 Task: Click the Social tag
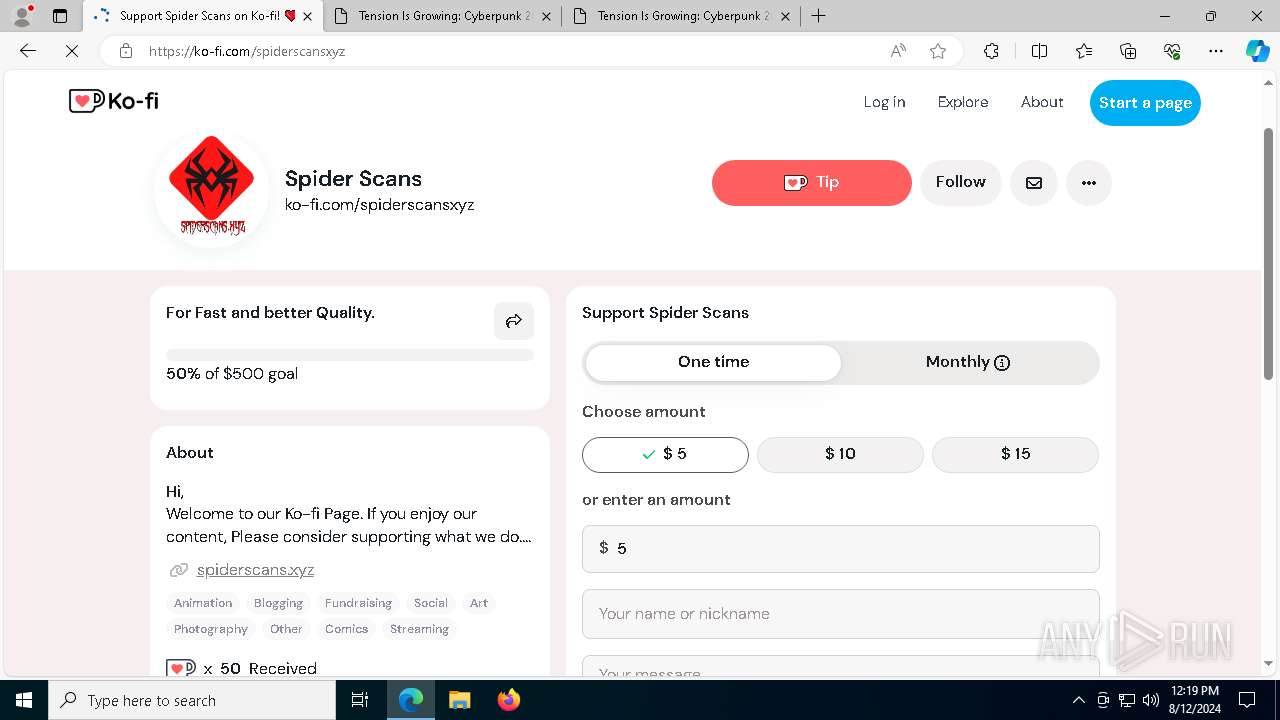point(431,603)
